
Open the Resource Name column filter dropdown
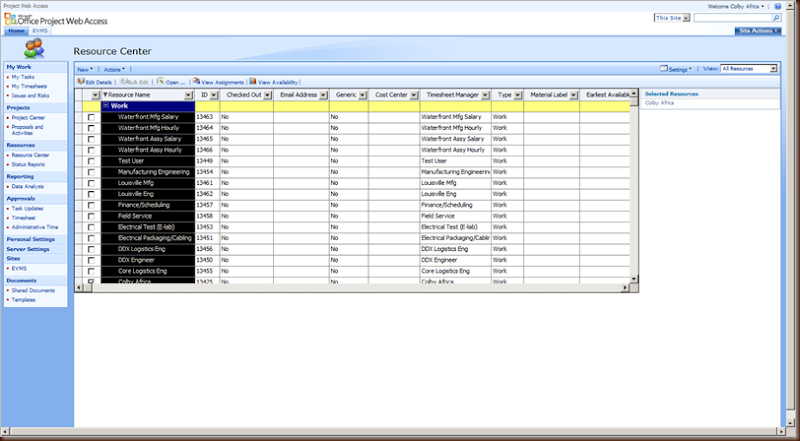(188, 95)
